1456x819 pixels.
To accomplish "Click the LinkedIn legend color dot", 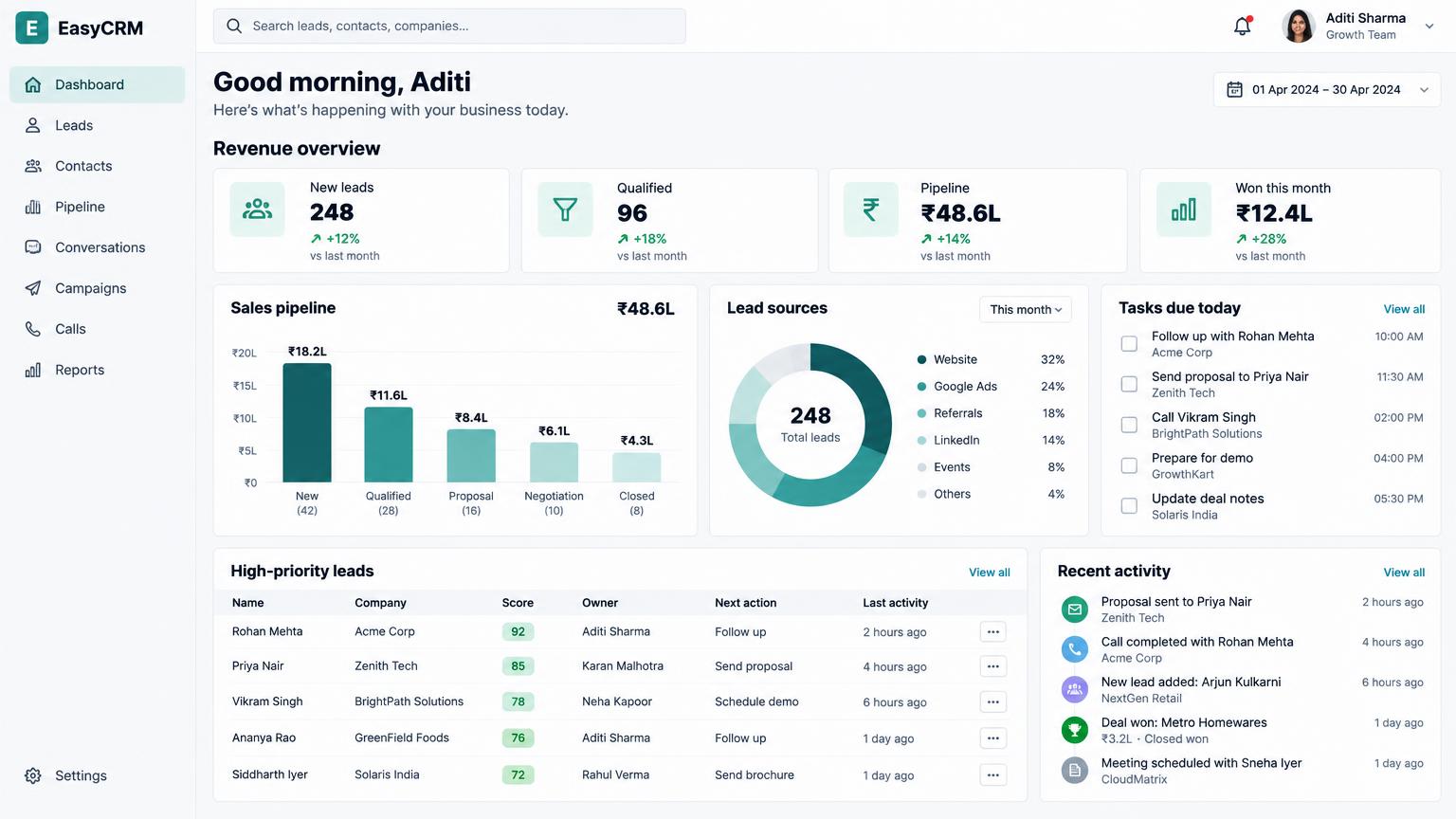I will [x=921, y=440].
